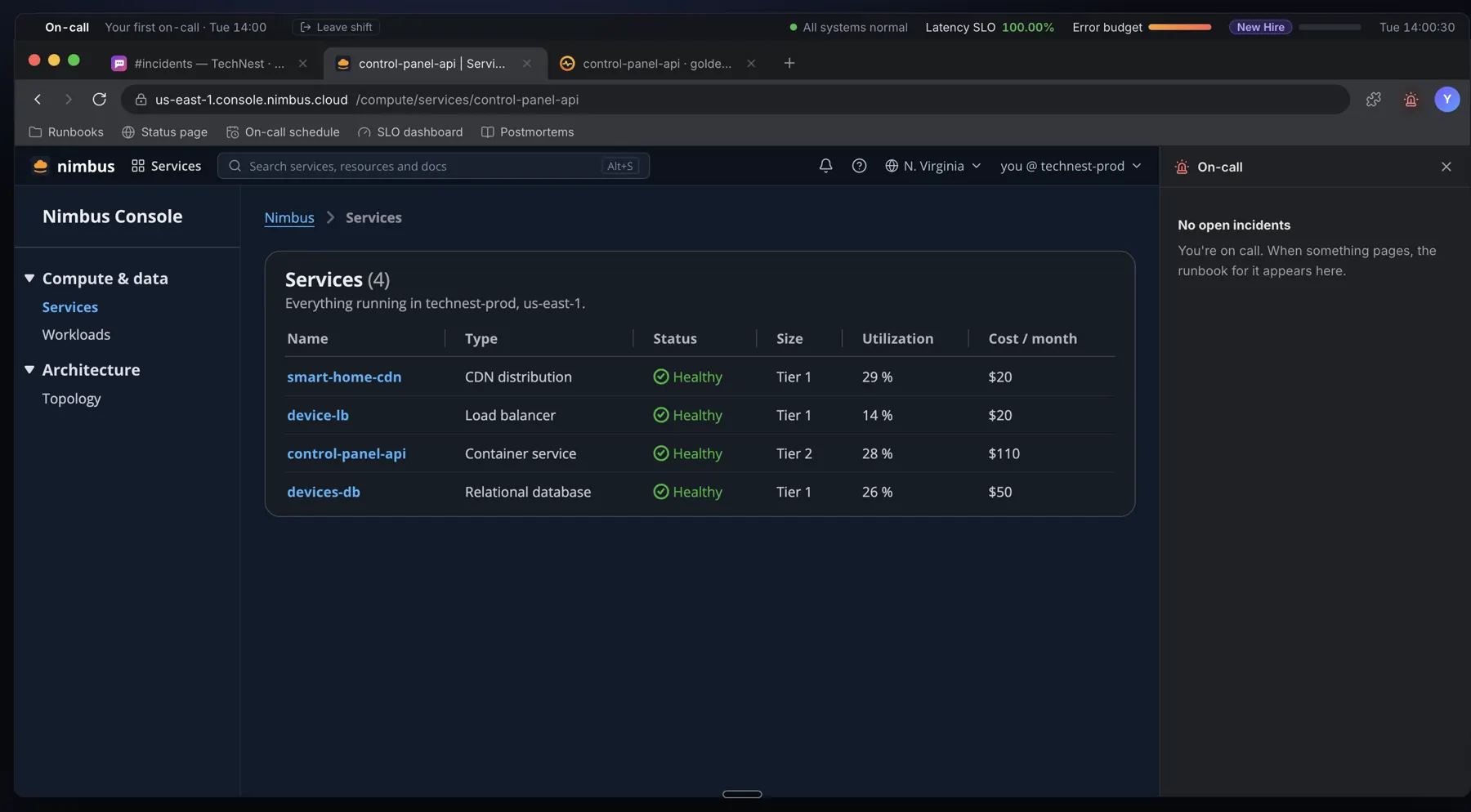Close the #incidents TechNest tab
This screenshot has height=812, width=1471.
click(303, 63)
